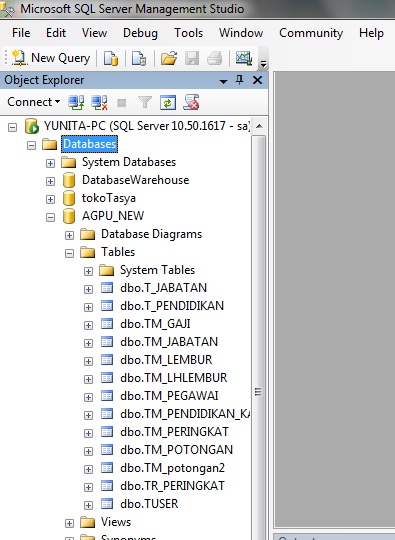Expand the dbo.T_JABATAN table
The width and height of the screenshot is (395, 540).
[88, 289]
